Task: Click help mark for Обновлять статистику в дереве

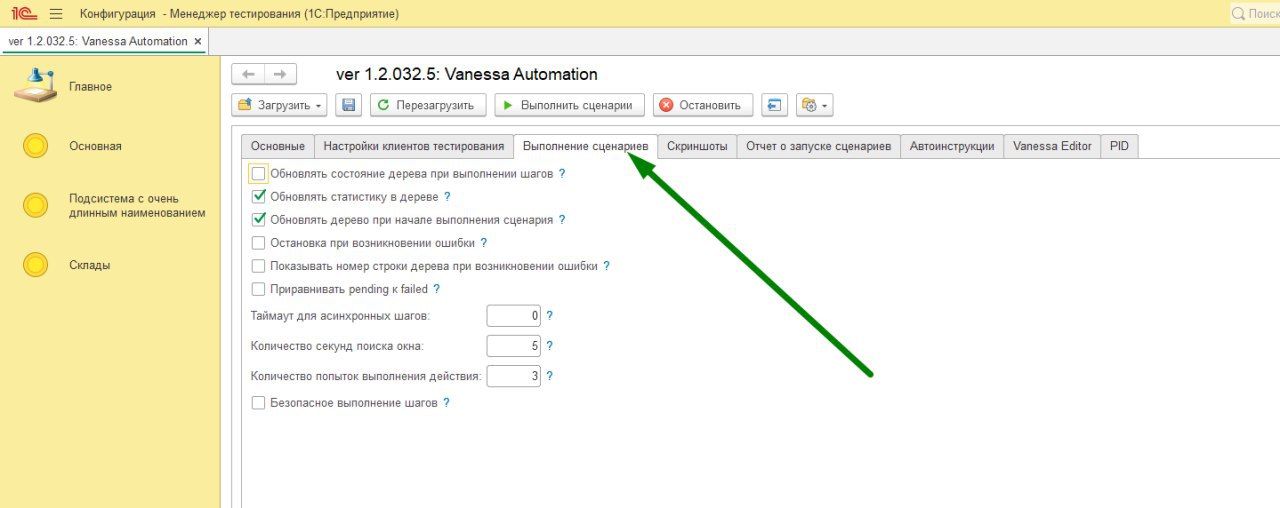Action: [447, 197]
